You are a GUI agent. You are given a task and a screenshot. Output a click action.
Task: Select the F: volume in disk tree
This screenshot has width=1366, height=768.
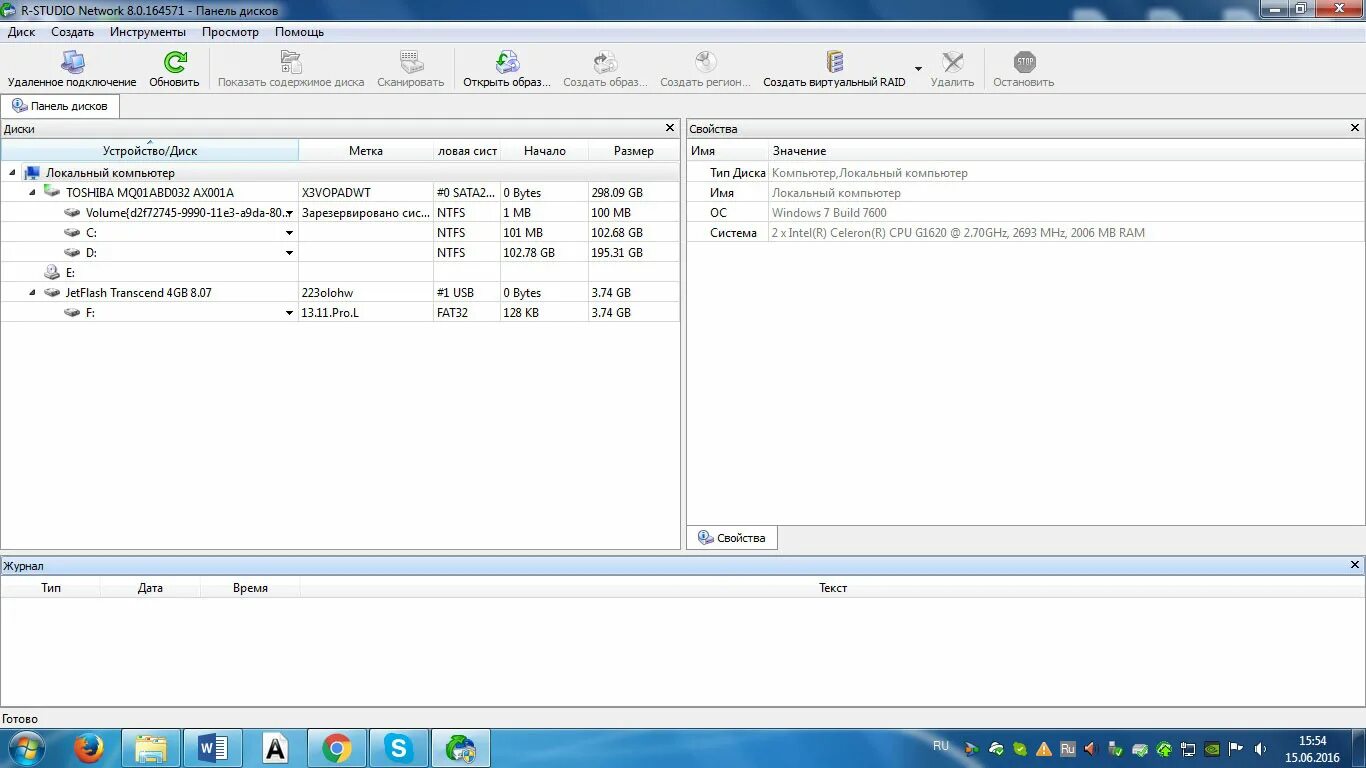(90, 313)
